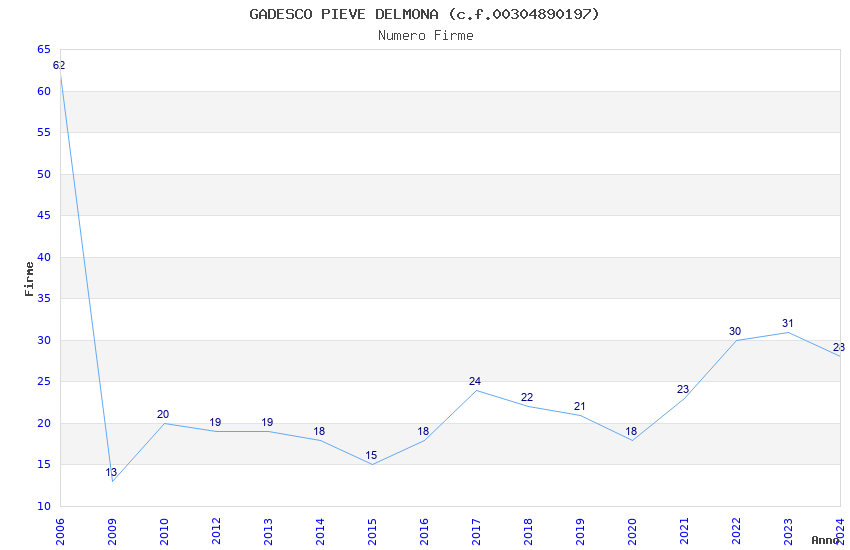Click y-axis tick value 30
850x550 pixels.
(x=44, y=340)
